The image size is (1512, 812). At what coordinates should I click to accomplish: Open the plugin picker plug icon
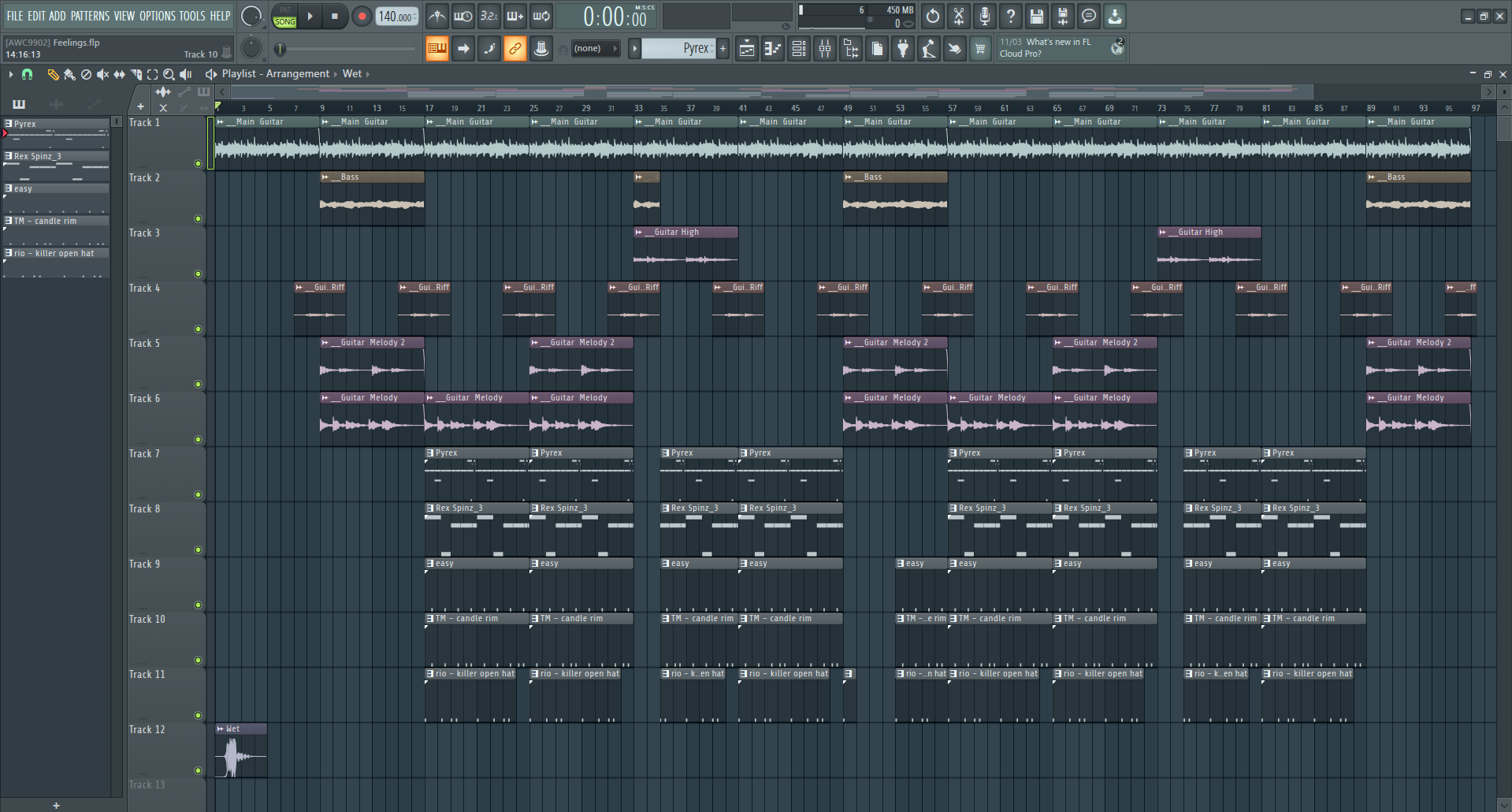tap(903, 49)
